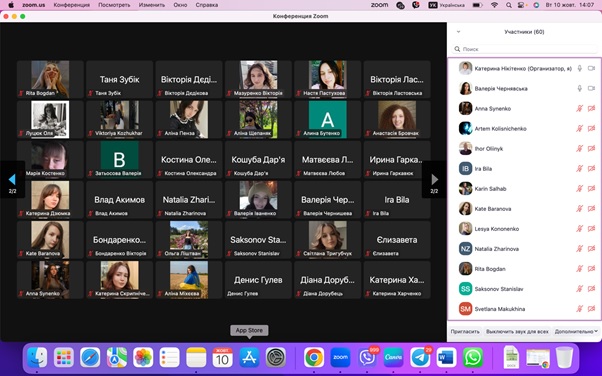This screenshot has width=602, height=376.
Task: Open Calendar app in the Dock
Action: (x=223, y=358)
